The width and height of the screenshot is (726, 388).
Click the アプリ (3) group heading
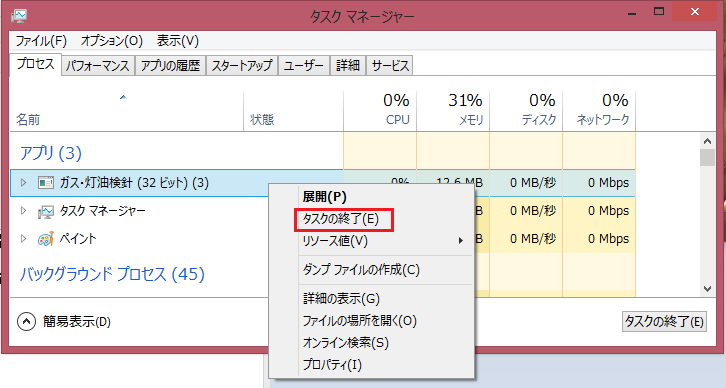[50, 153]
